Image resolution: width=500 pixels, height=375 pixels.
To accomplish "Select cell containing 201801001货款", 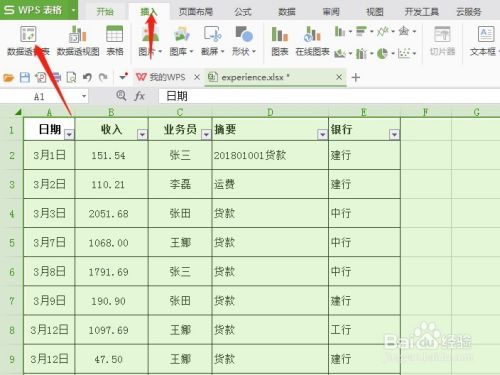I will pos(270,155).
